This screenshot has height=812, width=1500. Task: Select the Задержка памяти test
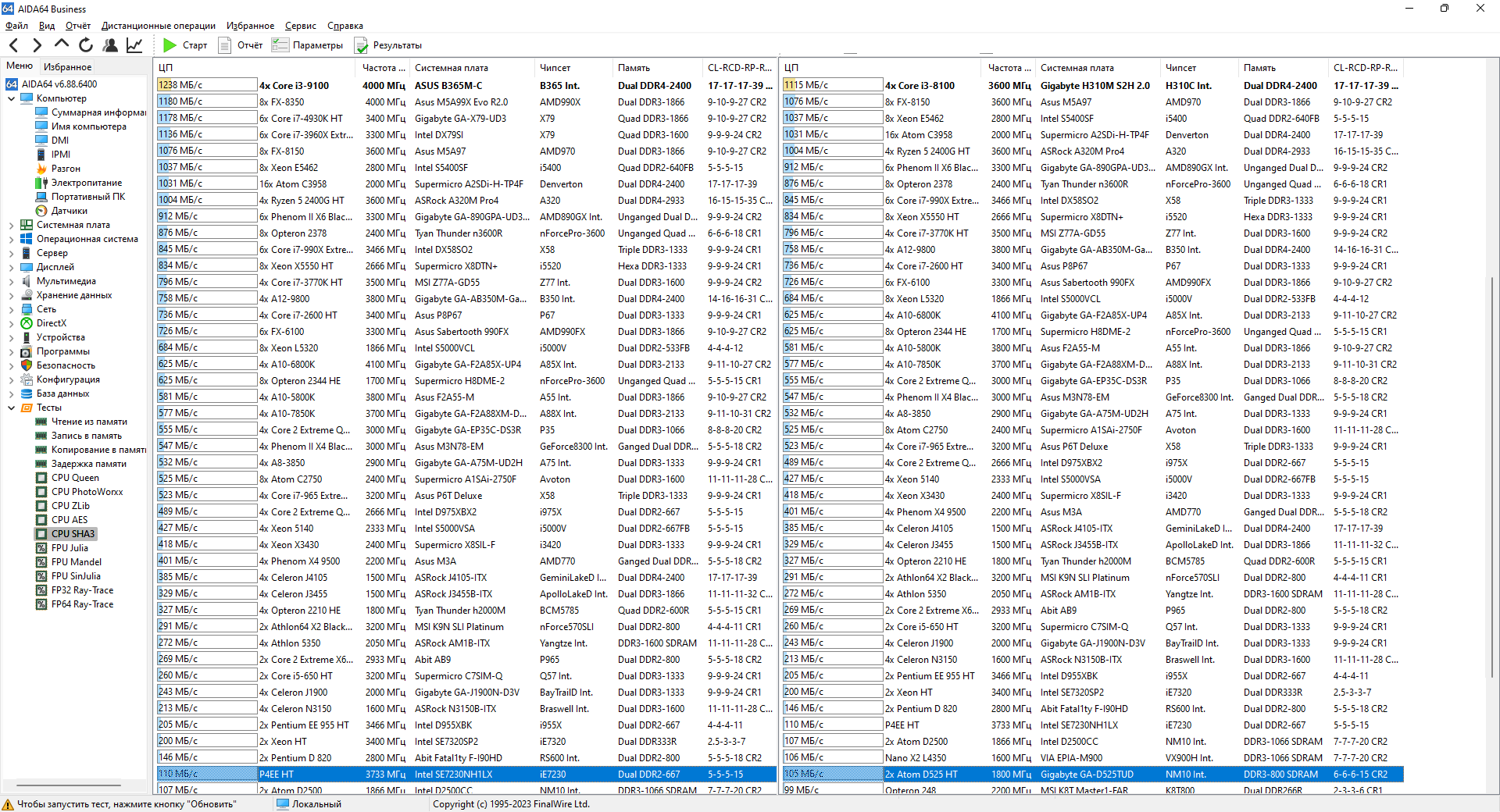[x=81, y=464]
